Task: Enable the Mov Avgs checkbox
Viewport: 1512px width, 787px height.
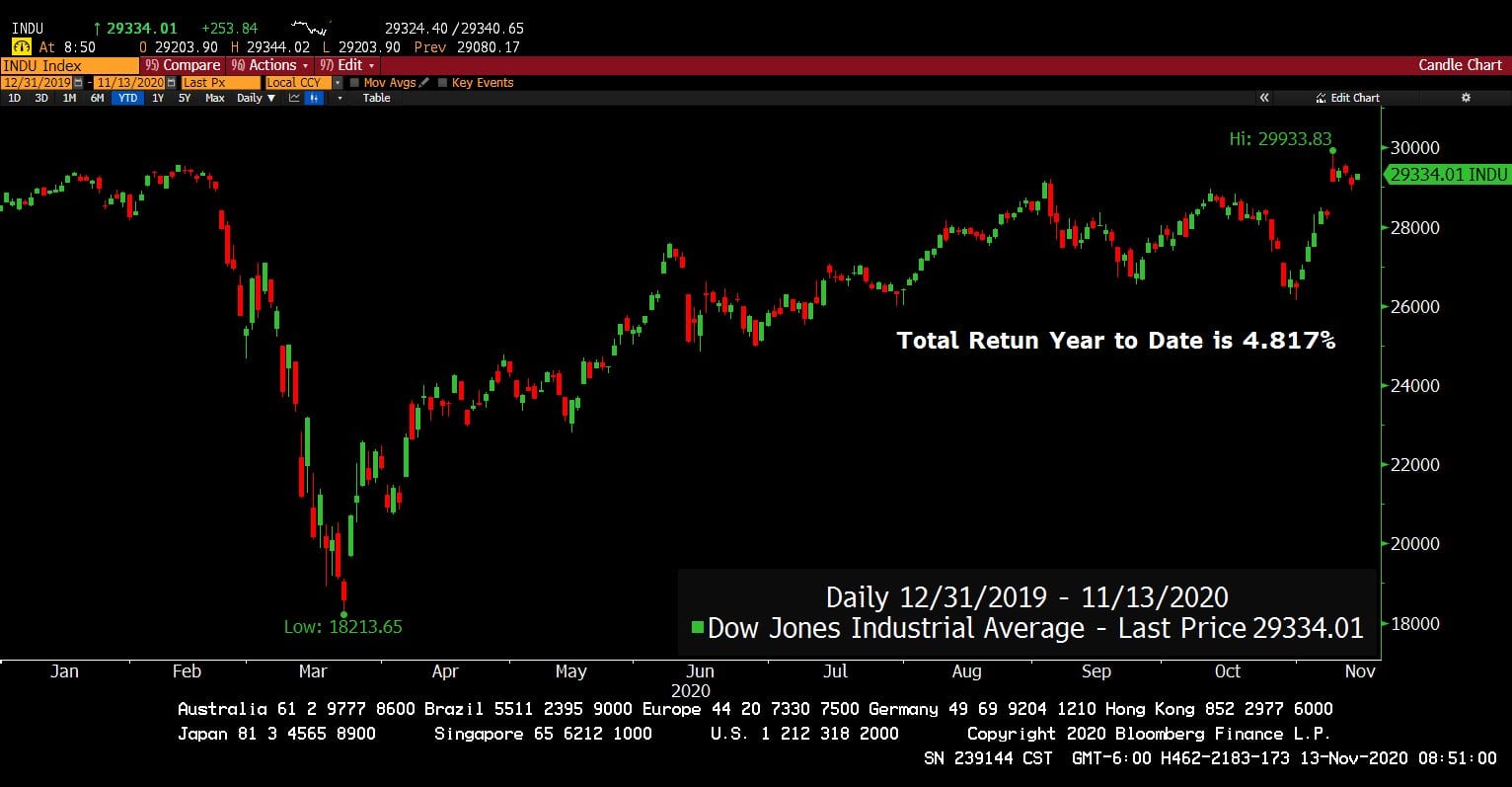Action: tap(354, 83)
